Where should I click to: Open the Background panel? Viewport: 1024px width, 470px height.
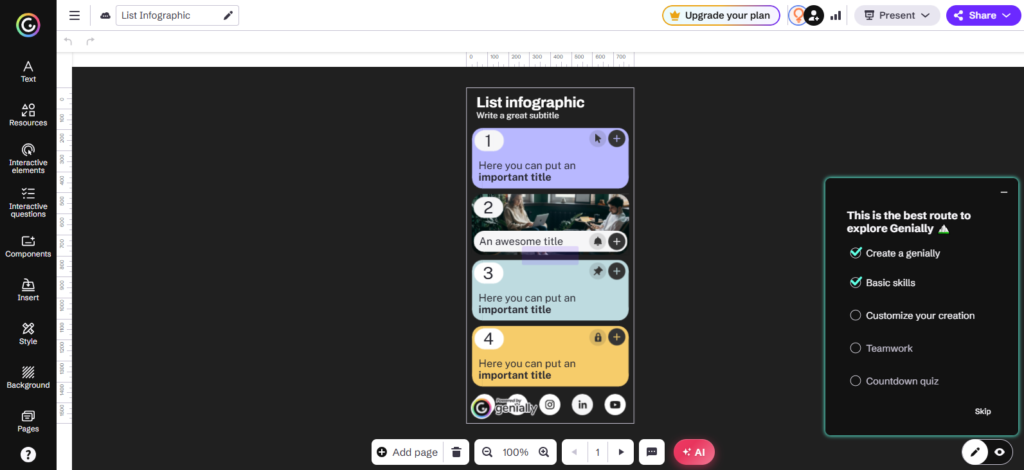coord(28,377)
